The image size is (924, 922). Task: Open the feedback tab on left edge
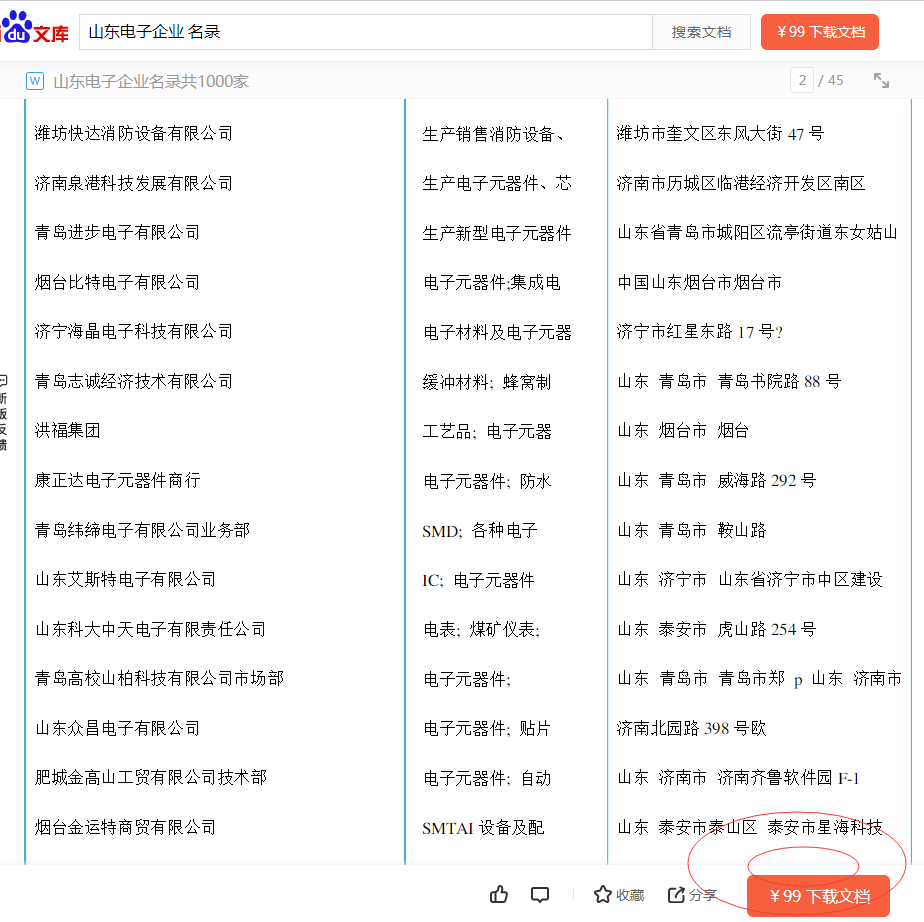4,412
